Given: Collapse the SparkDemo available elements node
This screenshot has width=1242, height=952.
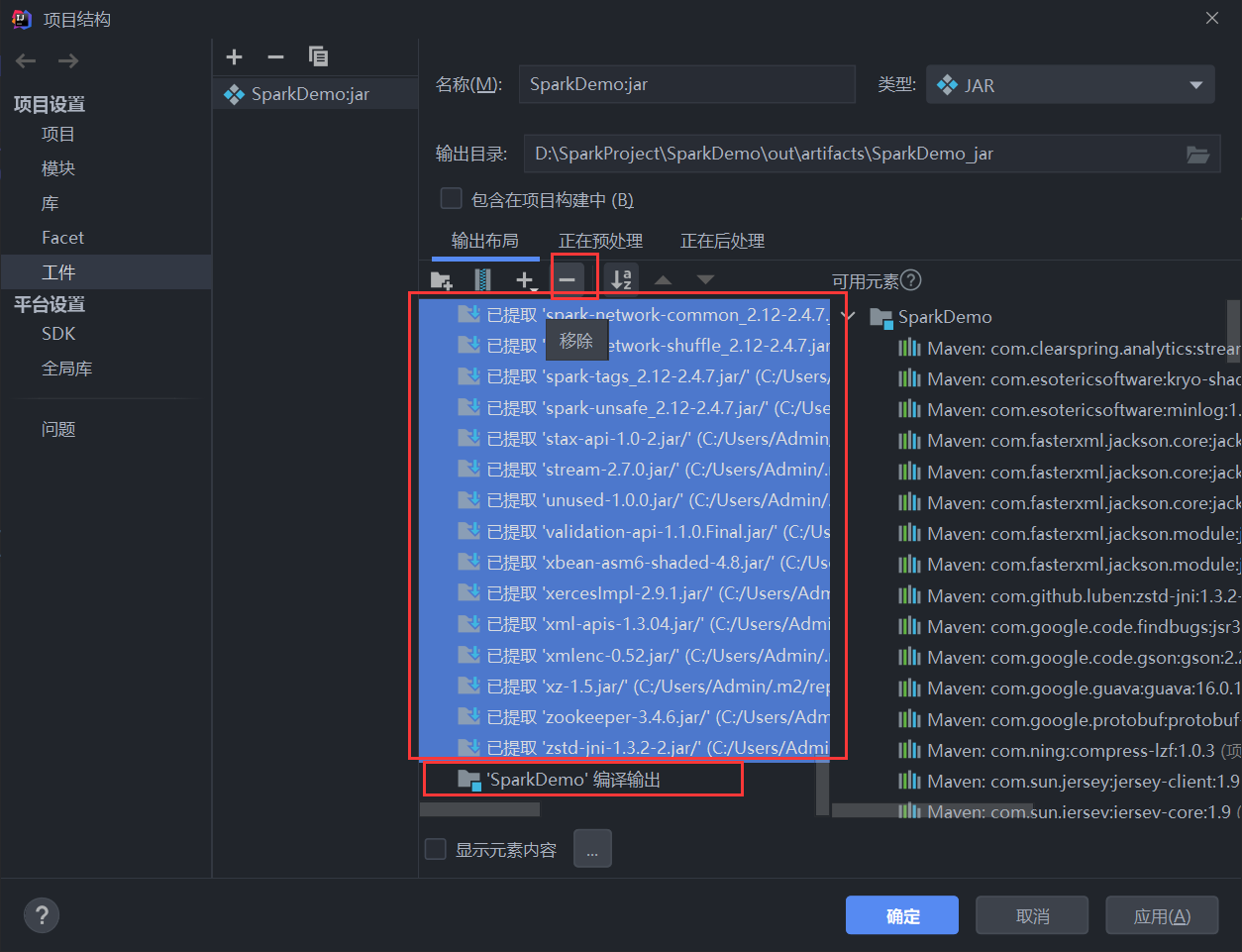Looking at the screenshot, I should click(849, 317).
